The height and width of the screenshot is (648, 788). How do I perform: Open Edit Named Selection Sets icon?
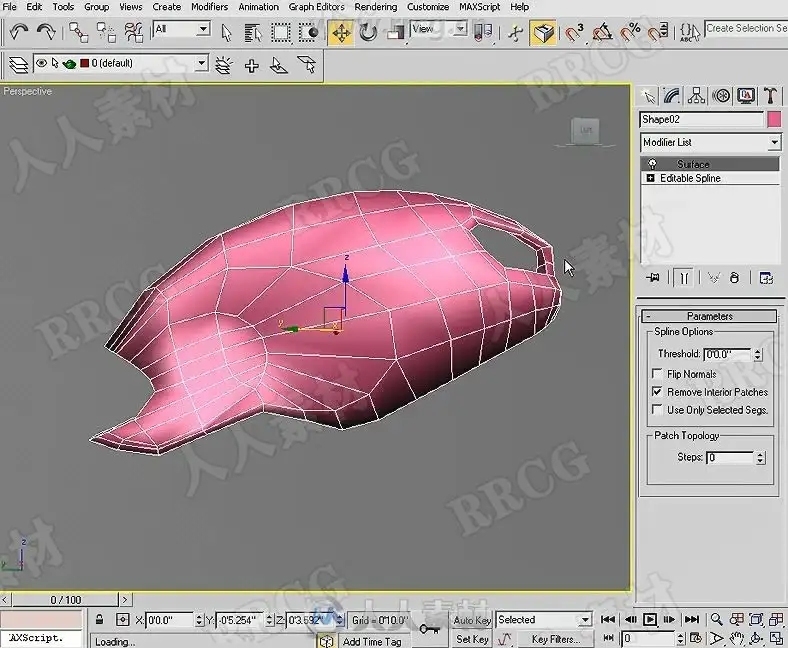pos(690,33)
